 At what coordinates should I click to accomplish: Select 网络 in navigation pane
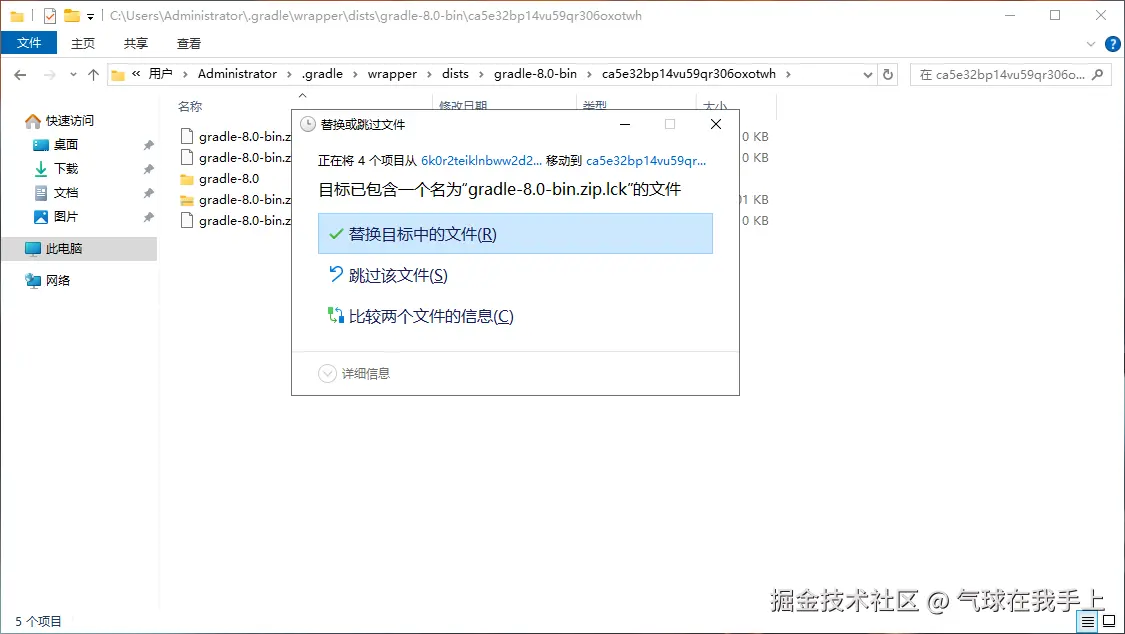(57, 280)
